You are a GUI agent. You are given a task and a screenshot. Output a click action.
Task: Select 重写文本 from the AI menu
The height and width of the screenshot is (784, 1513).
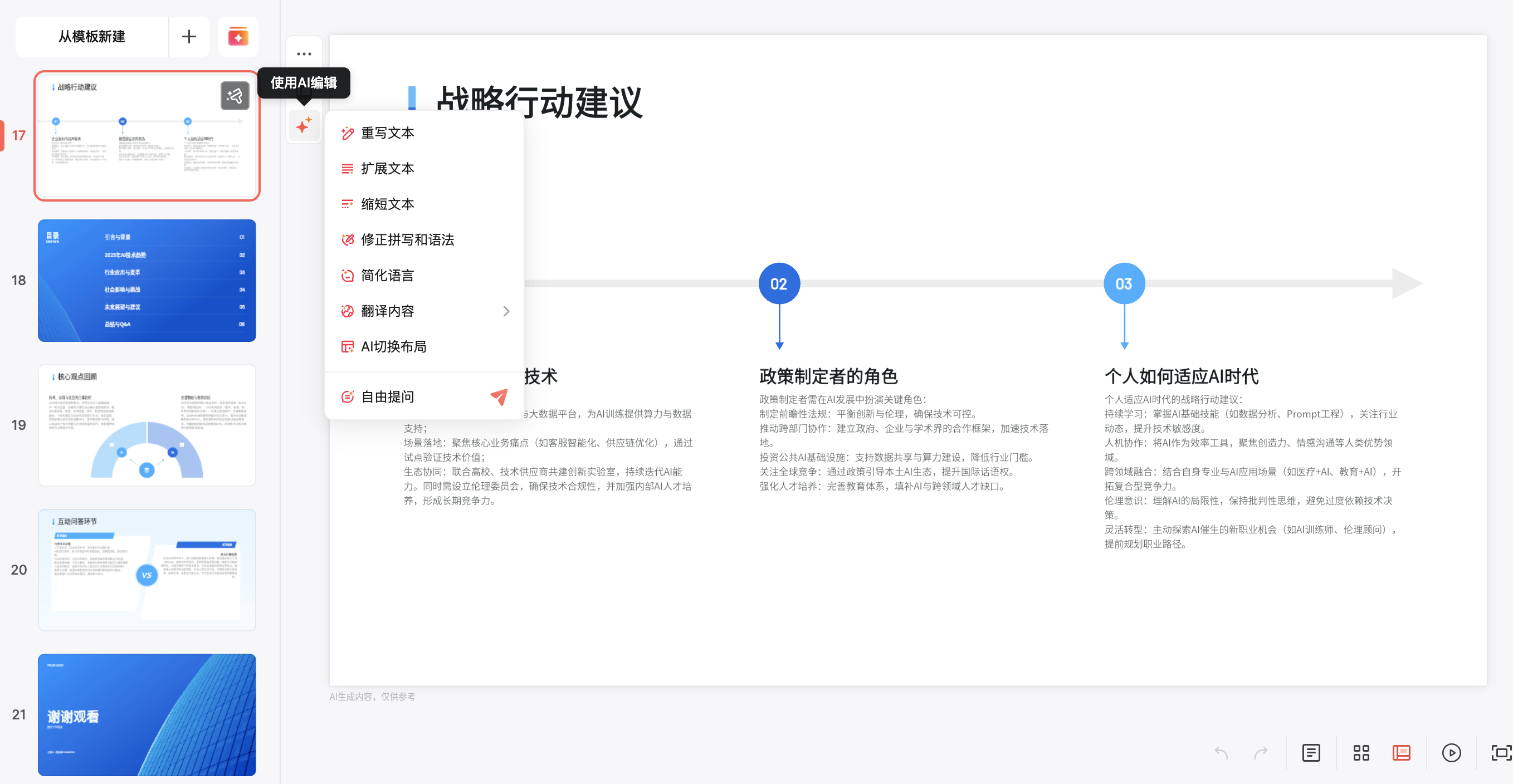point(387,133)
